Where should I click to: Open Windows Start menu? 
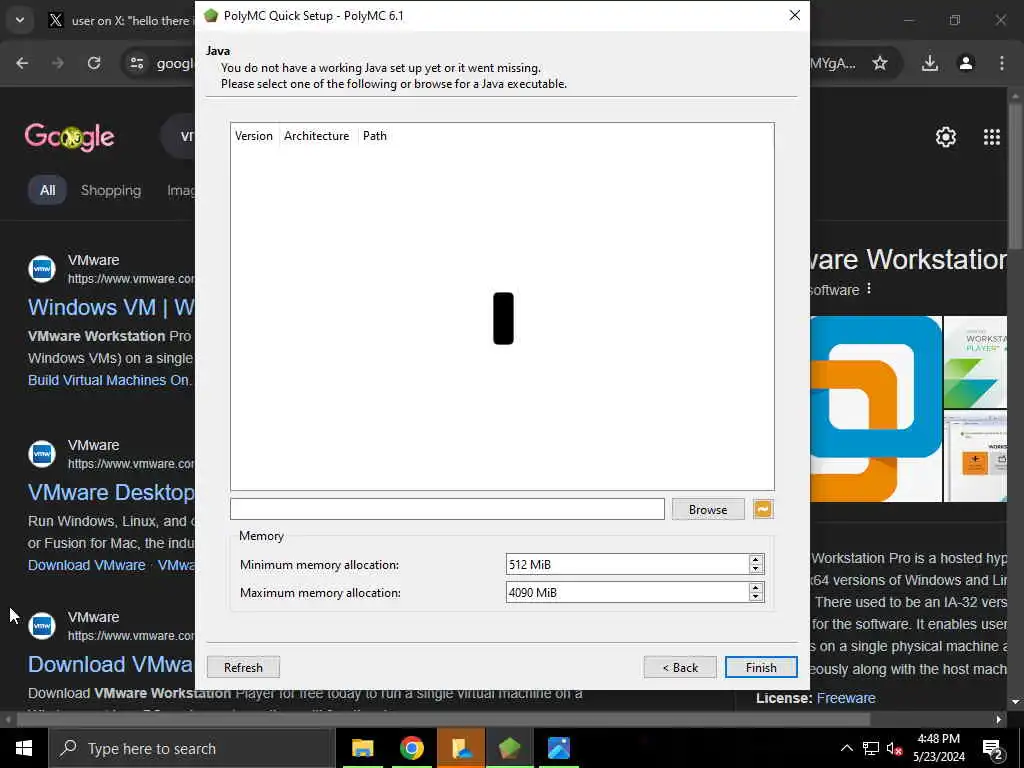coord(24,748)
